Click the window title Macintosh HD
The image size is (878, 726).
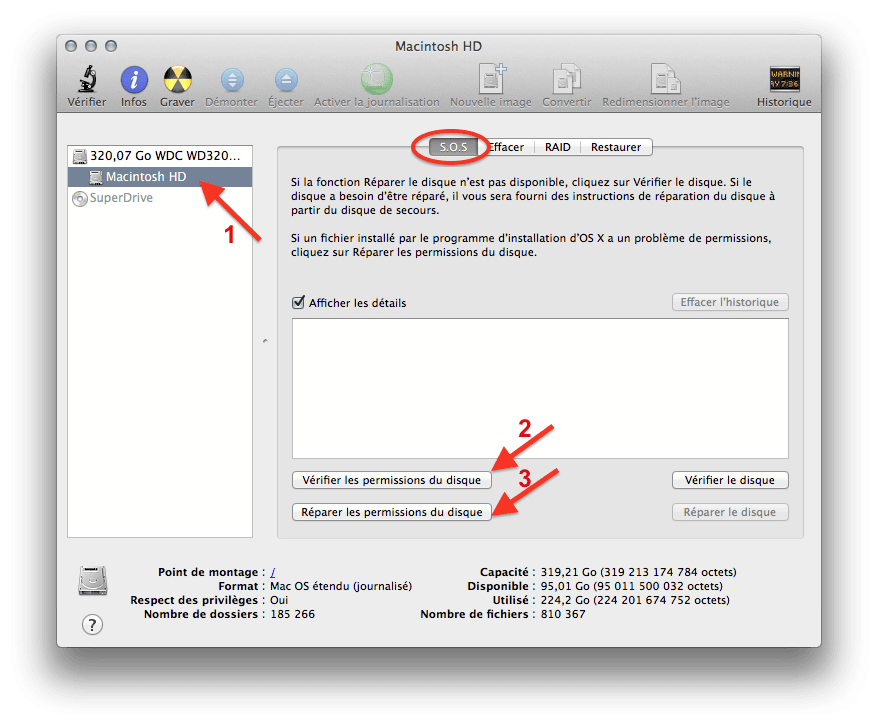point(438,46)
